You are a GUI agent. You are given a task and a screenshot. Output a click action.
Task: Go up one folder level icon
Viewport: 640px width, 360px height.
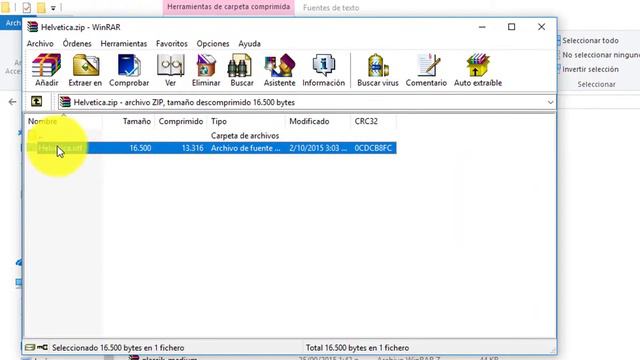pos(36,102)
